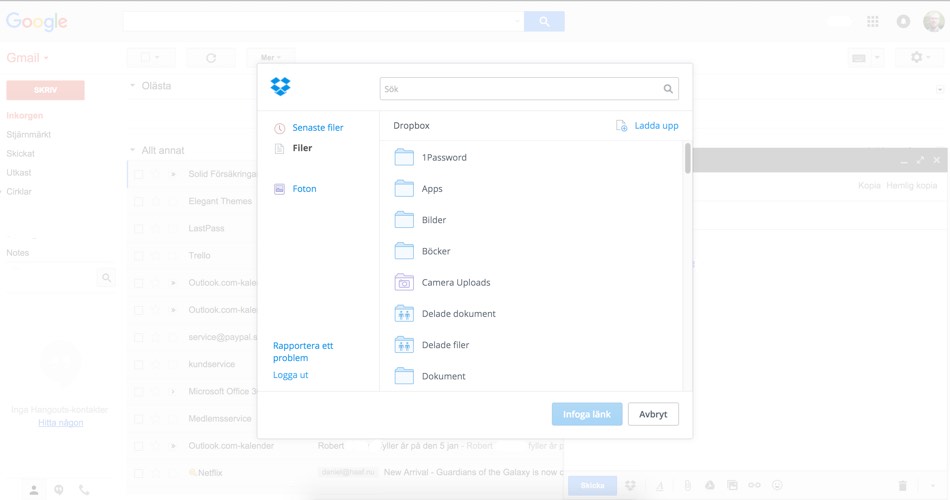Open more options arrow in compose
Viewport: 950px width, 500px height.
pos(932,486)
